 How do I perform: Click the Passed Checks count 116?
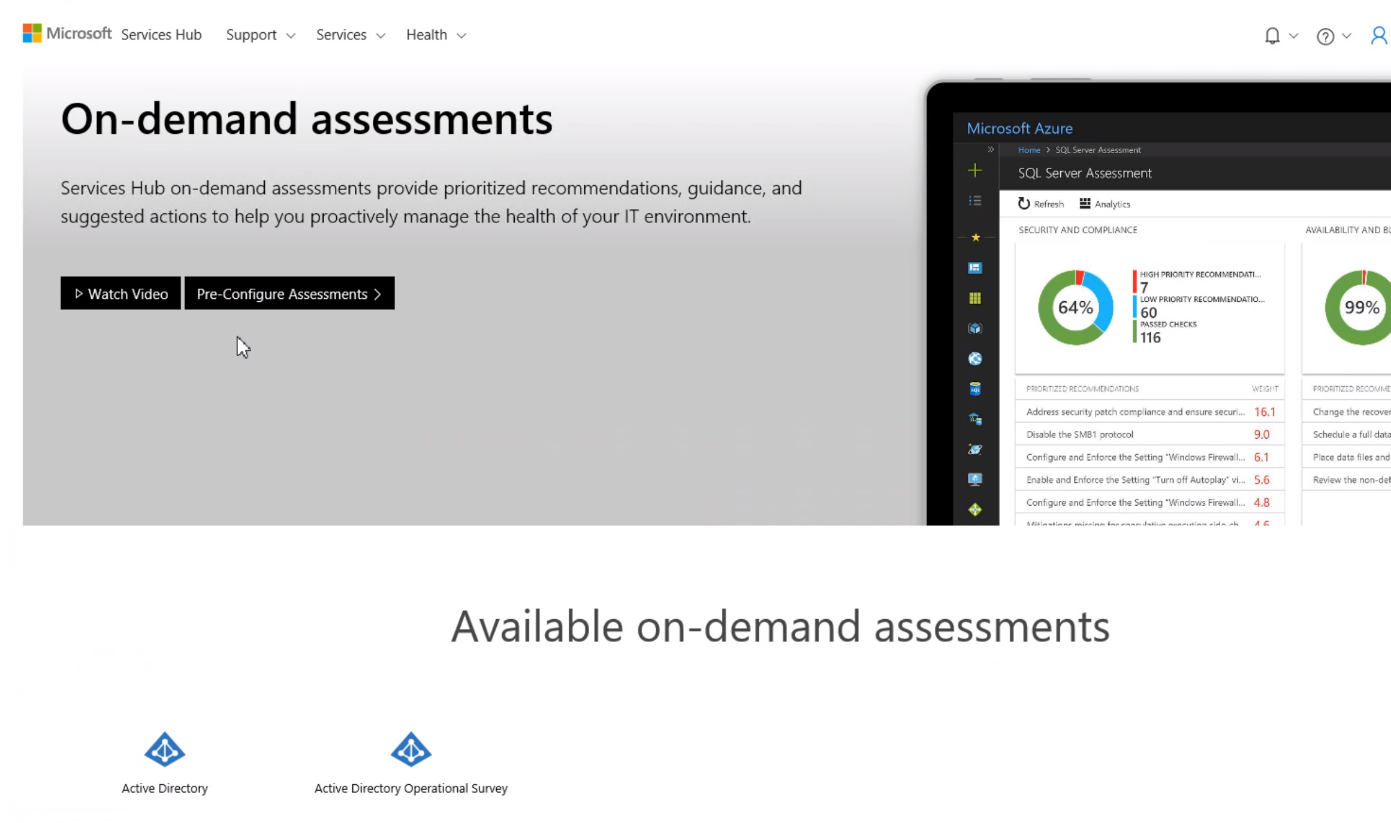(1151, 338)
